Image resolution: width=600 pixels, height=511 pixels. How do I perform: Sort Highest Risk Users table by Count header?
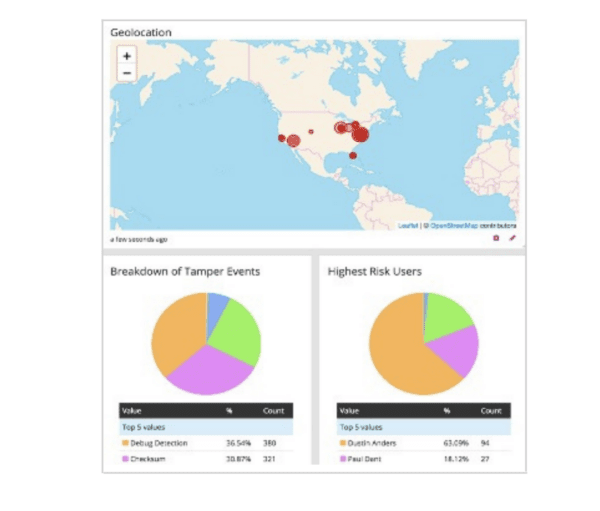click(x=491, y=411)
